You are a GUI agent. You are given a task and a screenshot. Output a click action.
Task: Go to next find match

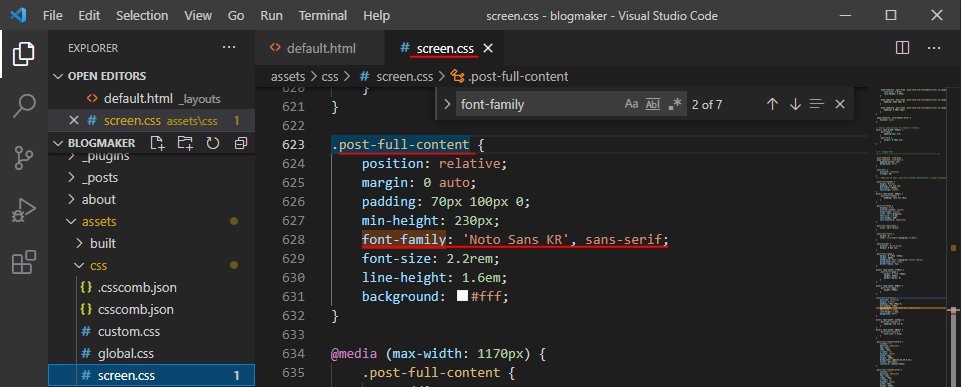(x=795, y=104)
